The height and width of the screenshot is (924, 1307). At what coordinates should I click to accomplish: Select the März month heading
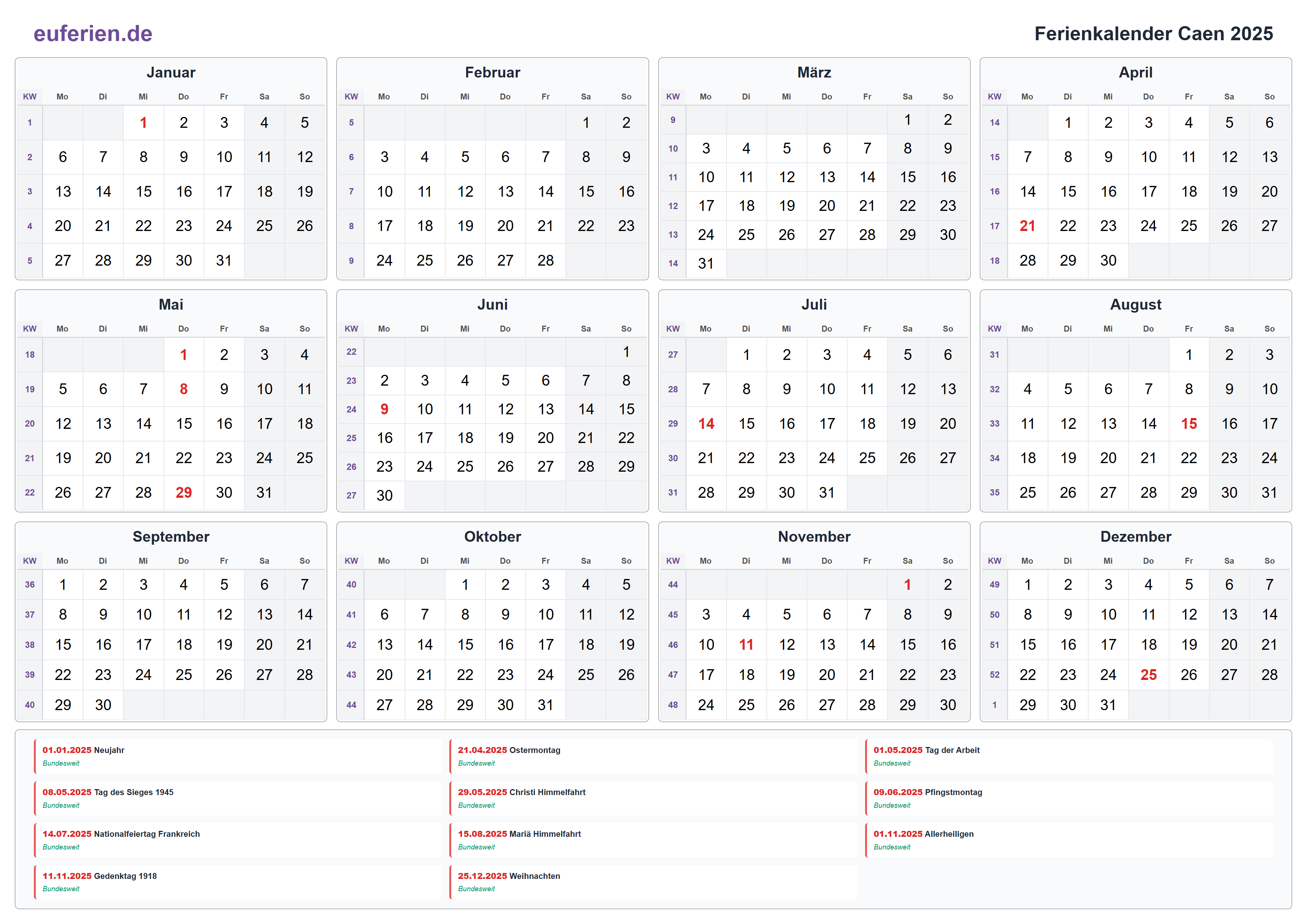pos(814,72)
